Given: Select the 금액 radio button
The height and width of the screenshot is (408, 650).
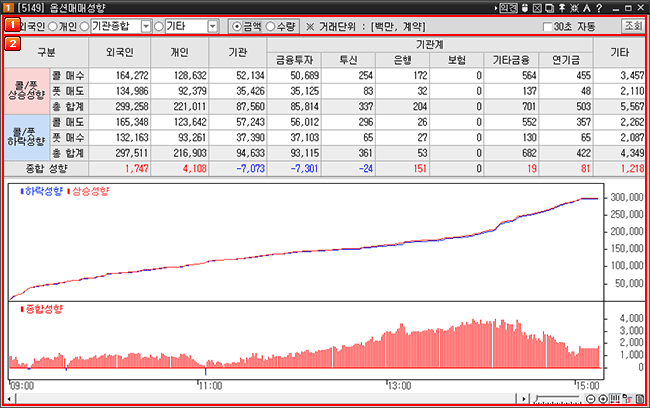Looking at the screenshot, I should click(x=235, y=26).
